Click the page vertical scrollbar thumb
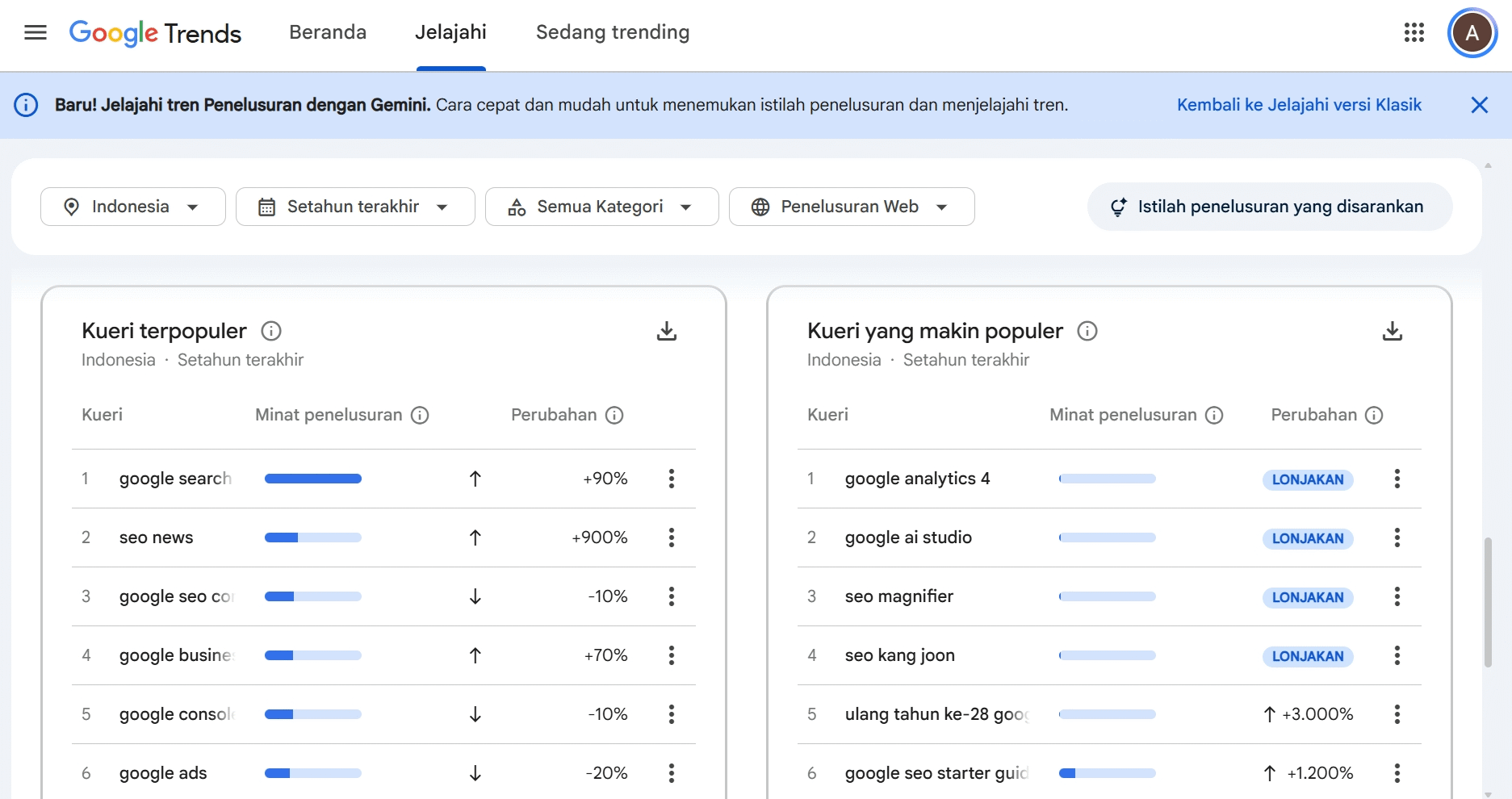 (1488, 602)
